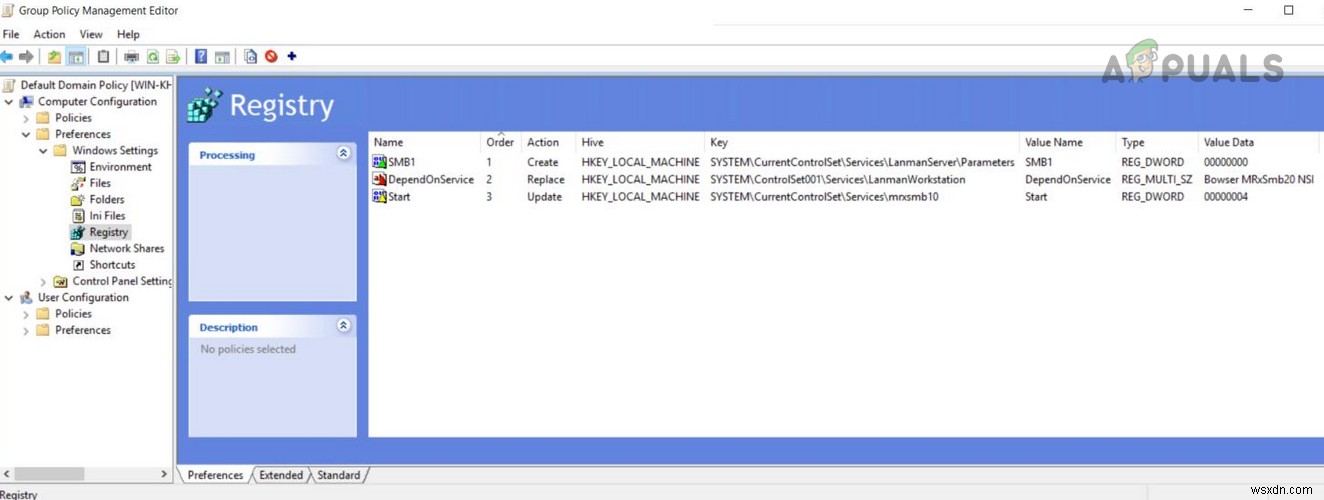Click the Environment node icon
1324x500 pixels.
click(x=78, y=167)
